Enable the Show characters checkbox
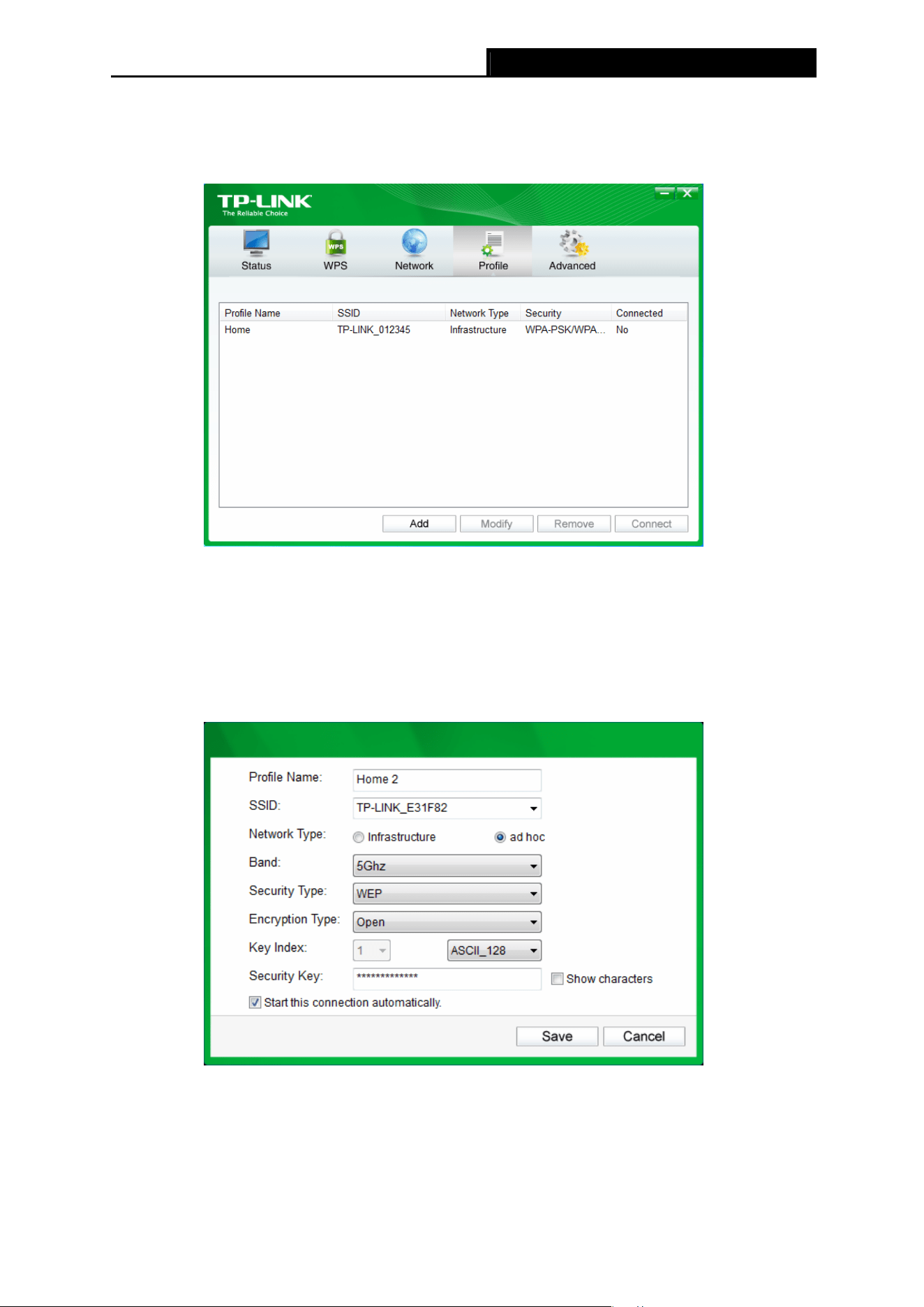Image resolution: width=924 pixels, height=1307 pixels. point(557,979)
